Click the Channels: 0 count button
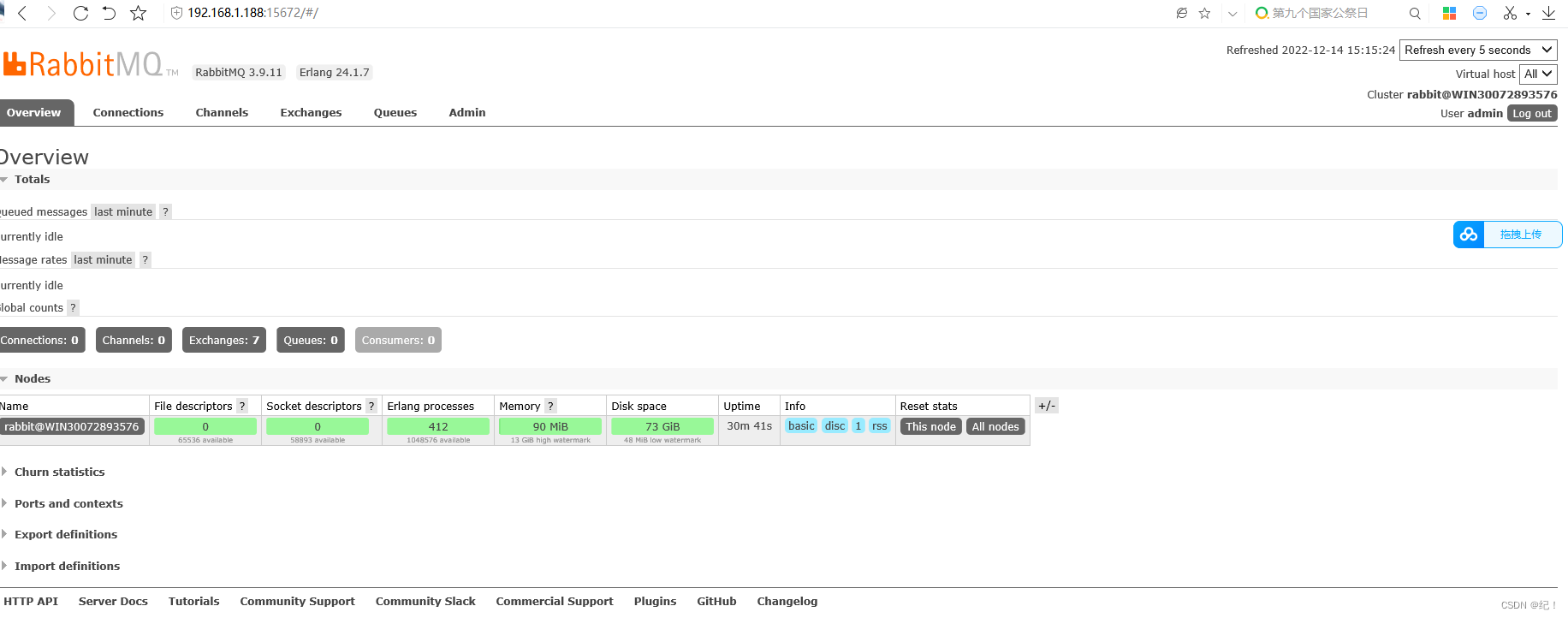The height and width of the screenshot is (618, 1568). click(134, 340)
